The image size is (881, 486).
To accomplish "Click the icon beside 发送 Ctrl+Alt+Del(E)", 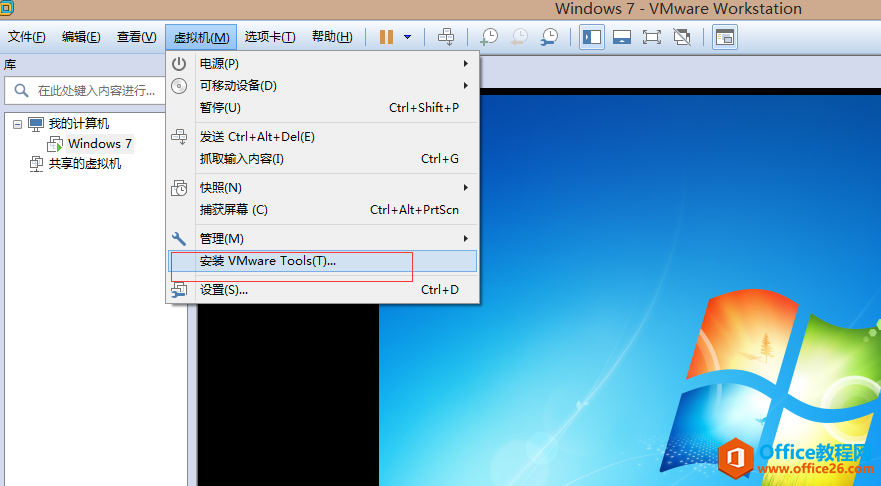I will point(179,137).
